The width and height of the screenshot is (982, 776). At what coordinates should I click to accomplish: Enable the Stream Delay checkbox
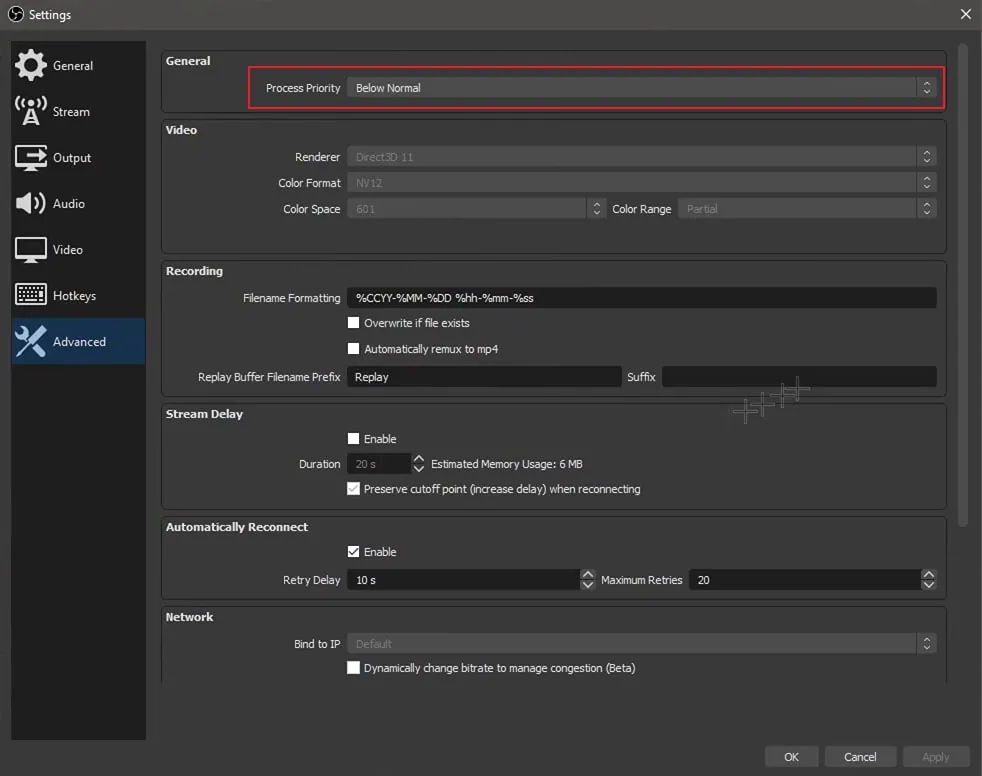[x=353, y=439]
